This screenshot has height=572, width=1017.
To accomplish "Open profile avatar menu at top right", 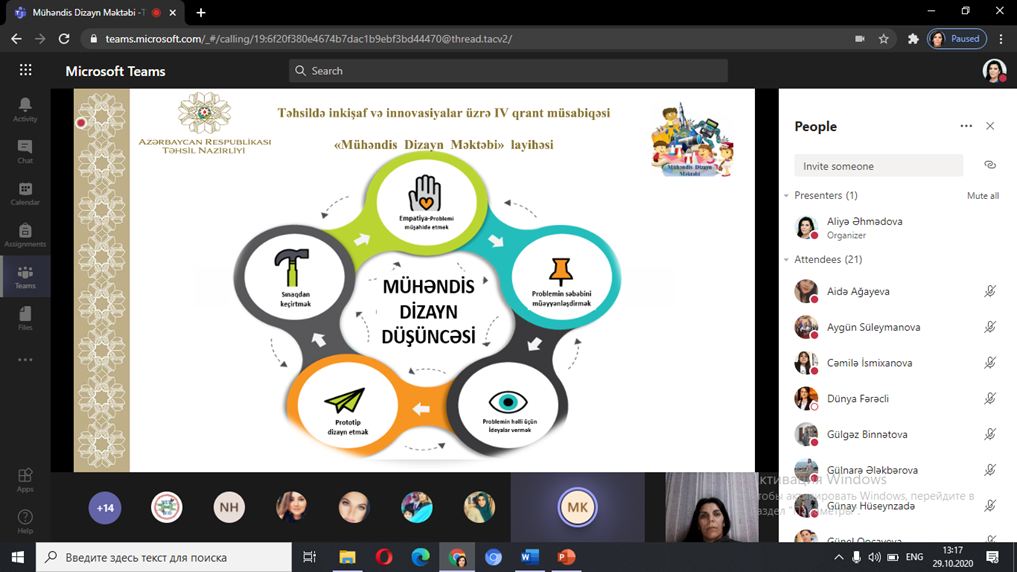I will pos(994,71).
